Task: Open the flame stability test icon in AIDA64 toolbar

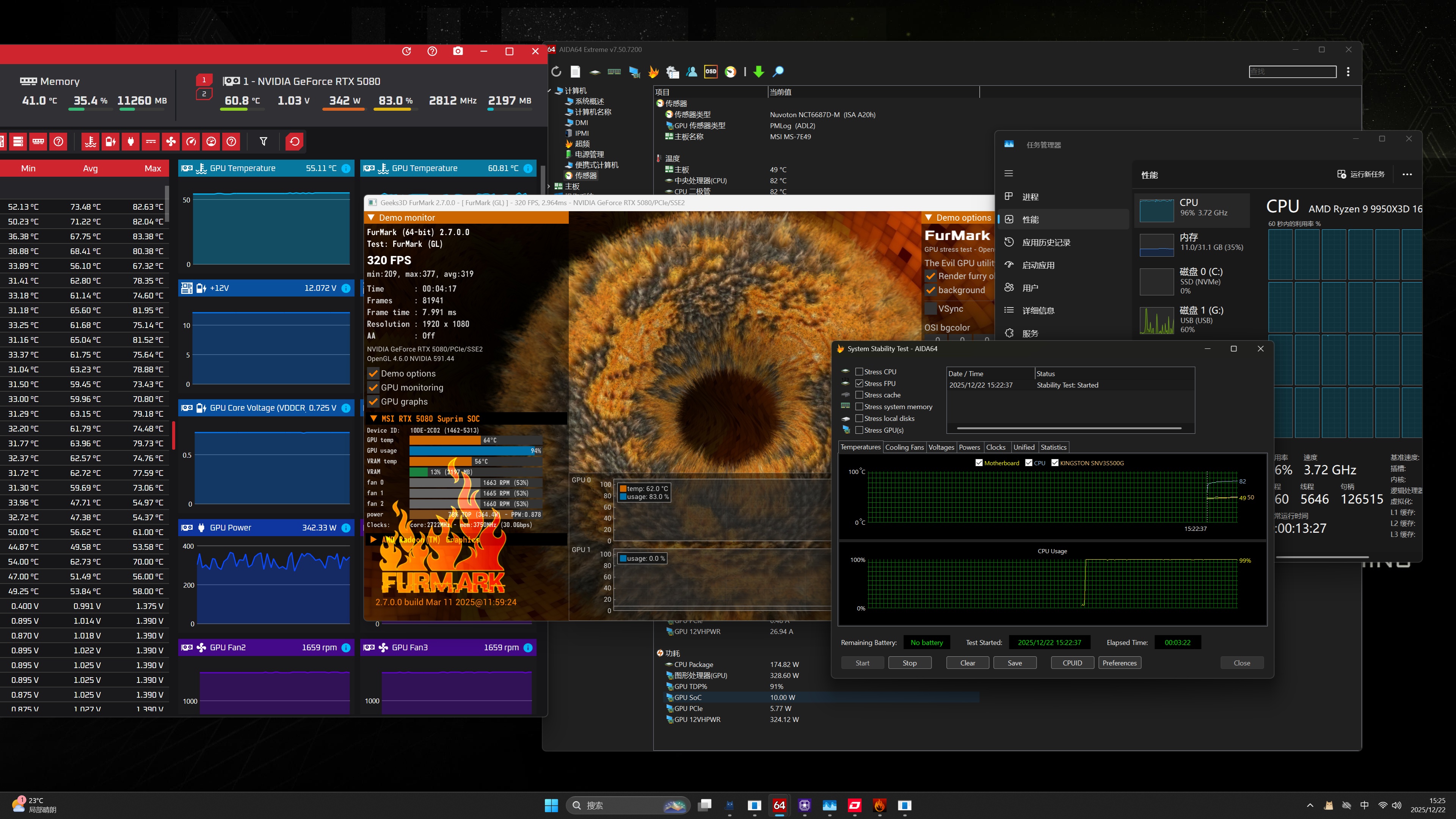Action: 653,71
